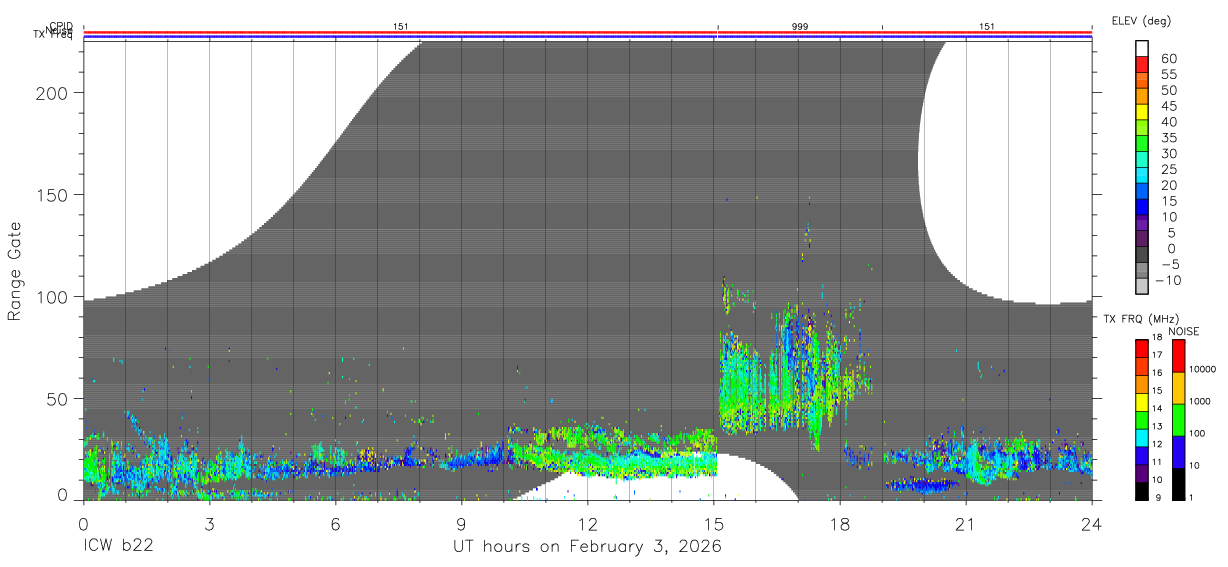Click the y-axis range gate label '50'

(57, 399)
